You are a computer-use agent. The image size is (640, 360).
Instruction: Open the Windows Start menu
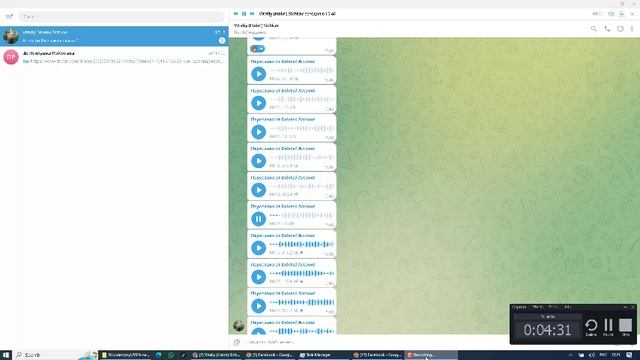coord(6,355)
